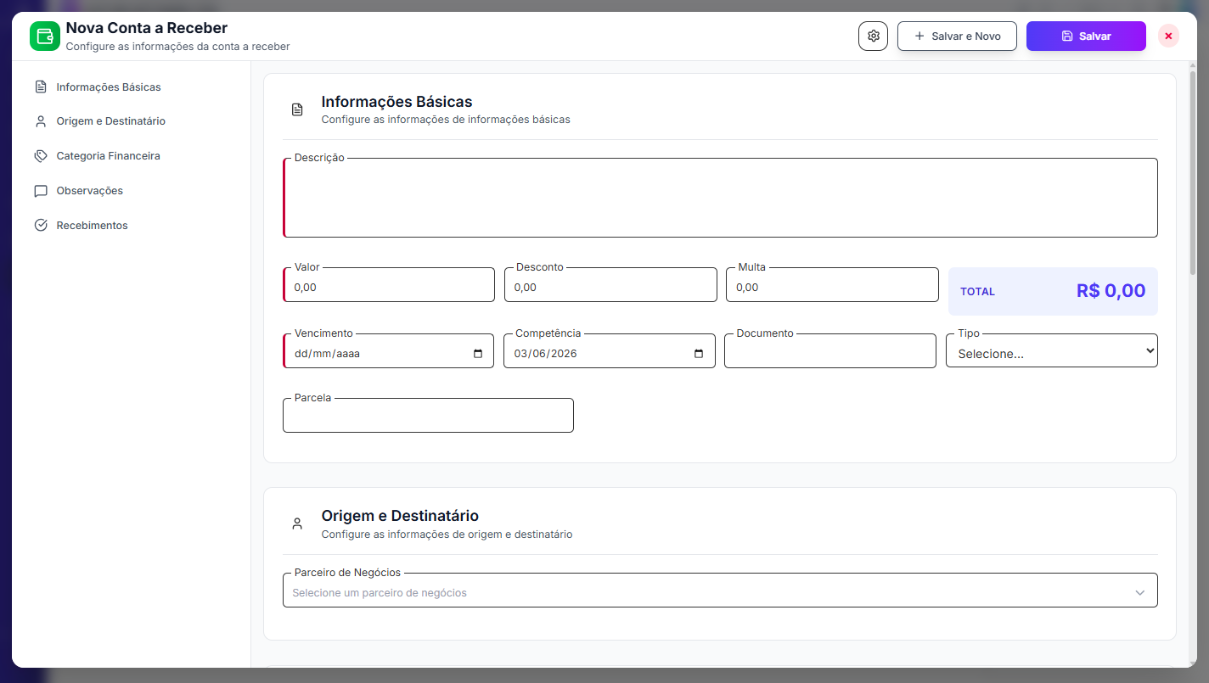Click the plus icon on Salvar e Novo

coord(920,36)
